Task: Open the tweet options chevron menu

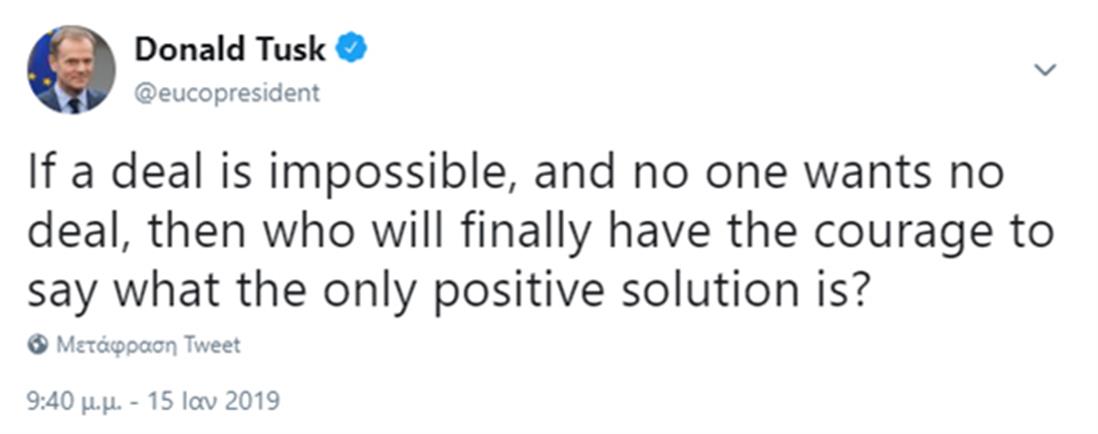Action: pos(1045,70)
